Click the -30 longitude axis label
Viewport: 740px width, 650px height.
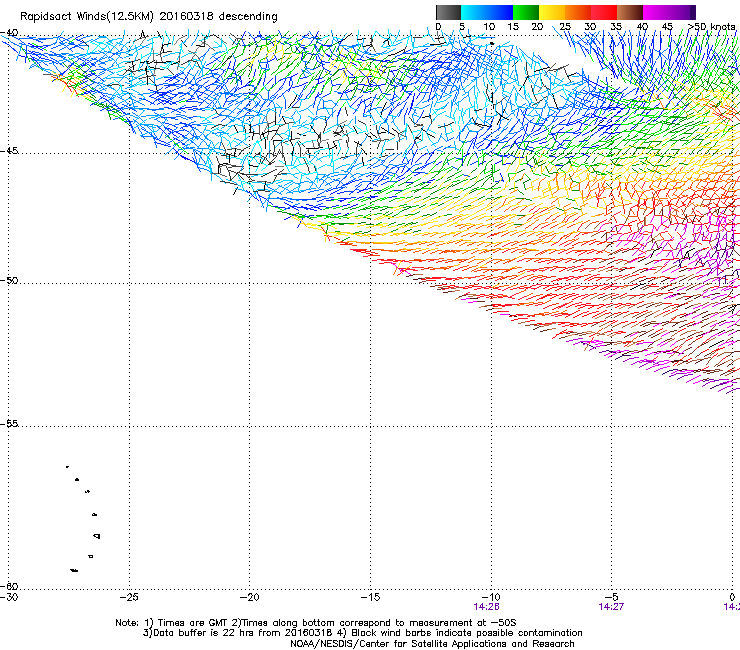point(9,597)
